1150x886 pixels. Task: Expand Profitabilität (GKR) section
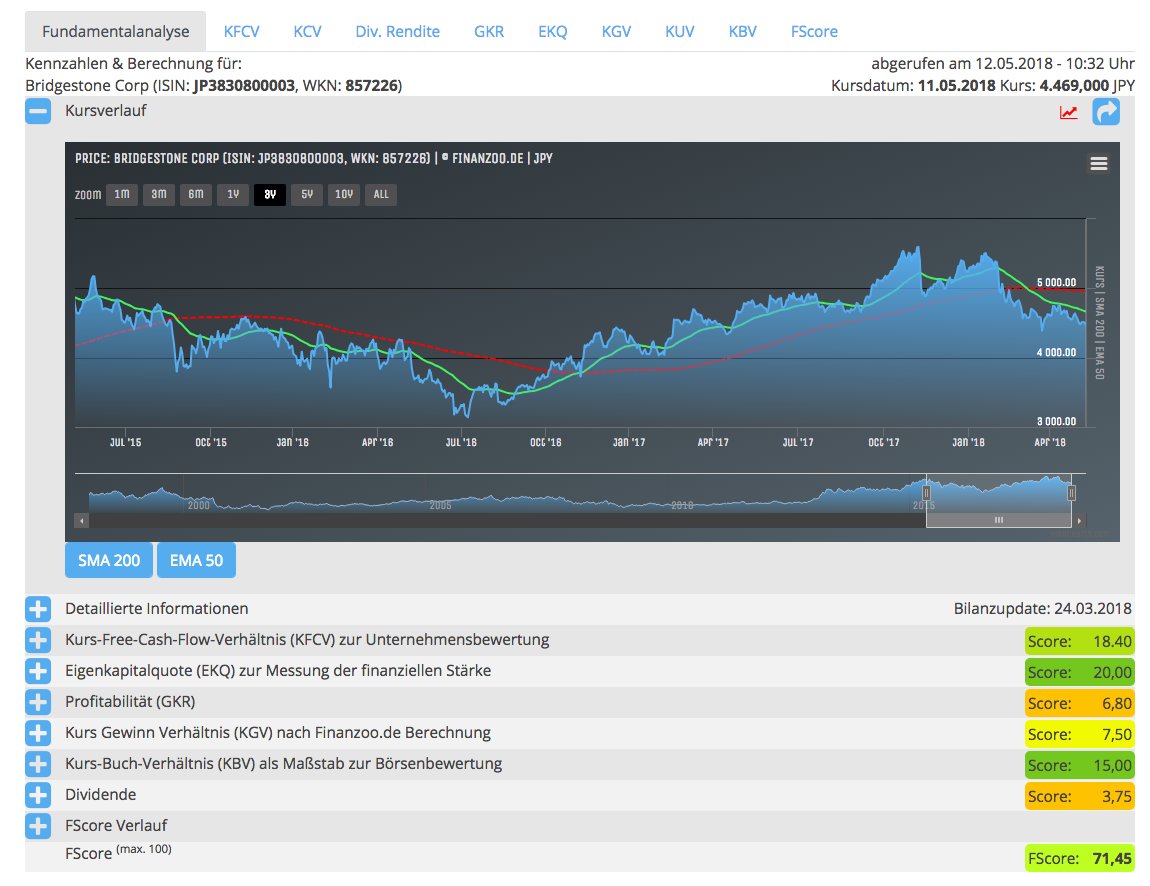[x=38, y=702]
